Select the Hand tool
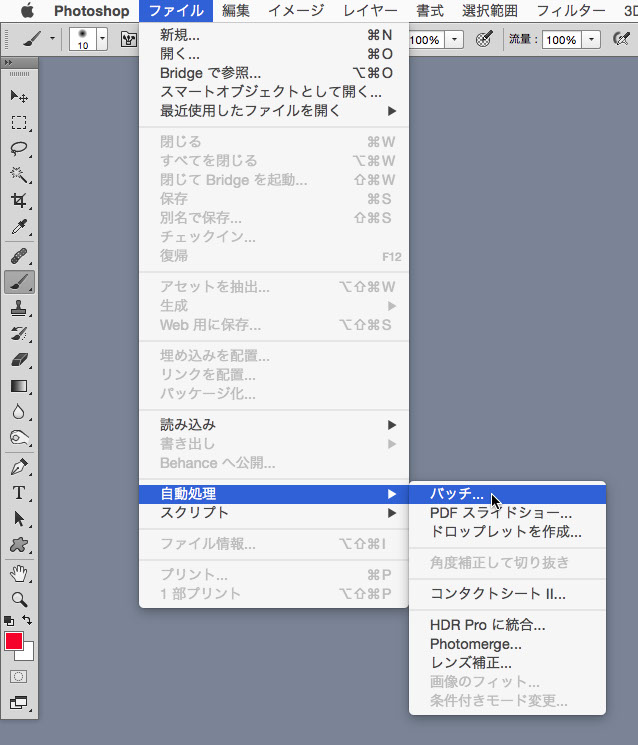Screen dimensions: 638x745 19,574
